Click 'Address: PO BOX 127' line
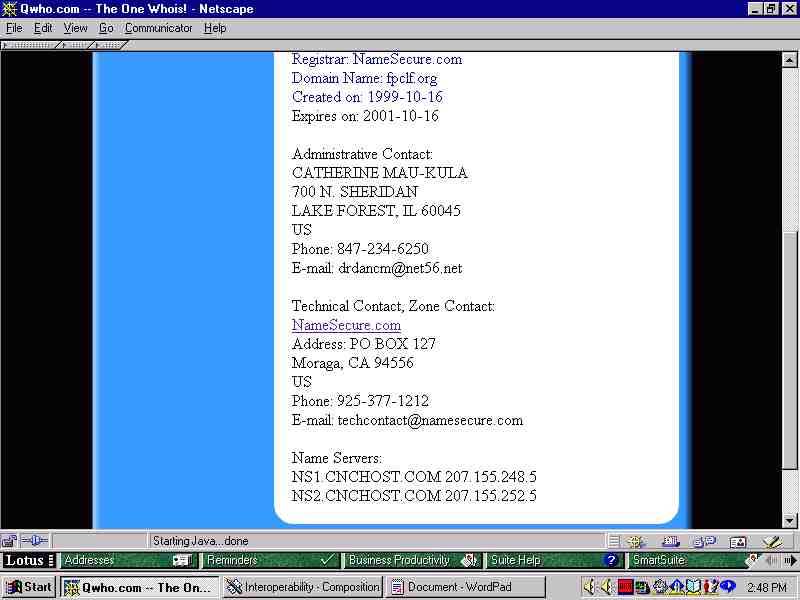Image resolution: width=800 pixels, height=600 pixels. coord(364,344)
